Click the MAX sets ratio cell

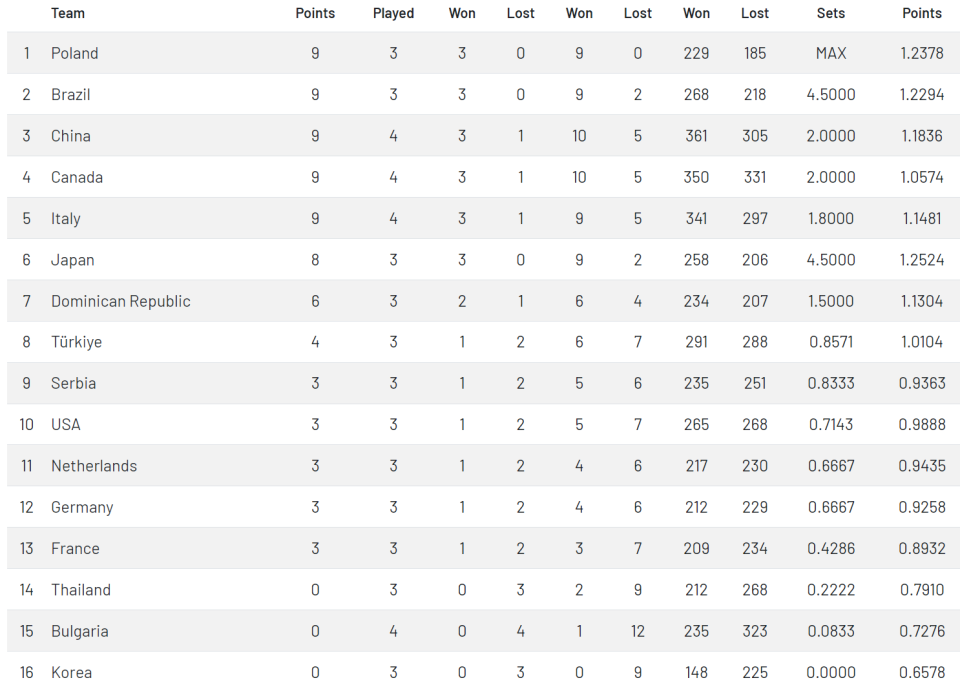click(x=831, y=53)
